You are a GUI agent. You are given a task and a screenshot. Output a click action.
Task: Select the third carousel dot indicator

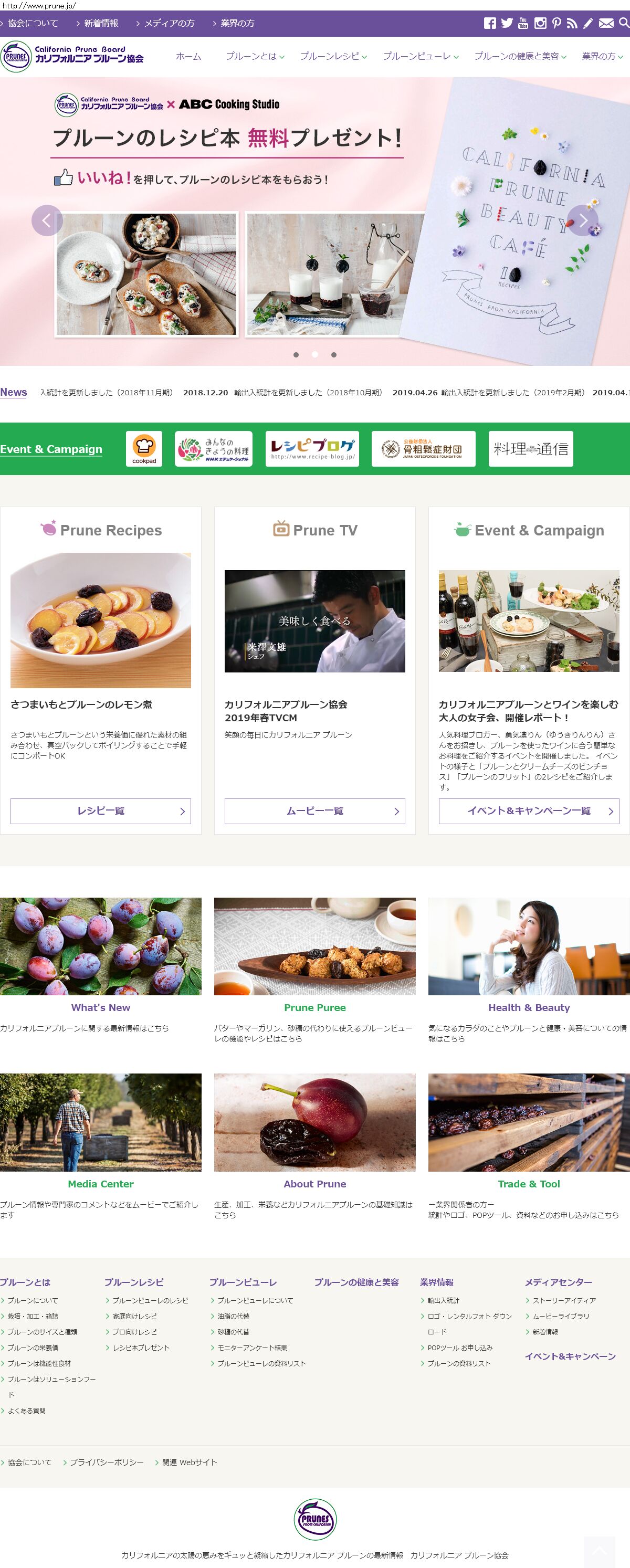click(x=333, y=354)
